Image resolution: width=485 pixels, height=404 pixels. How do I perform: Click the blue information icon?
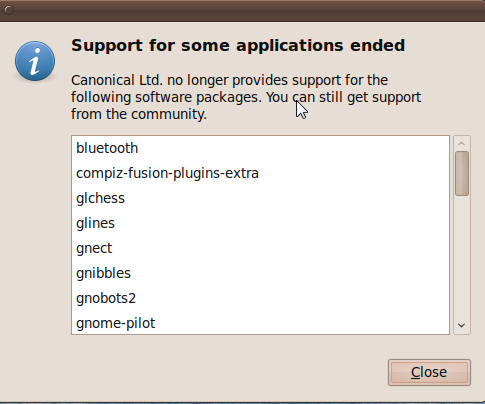pos(35,61)
